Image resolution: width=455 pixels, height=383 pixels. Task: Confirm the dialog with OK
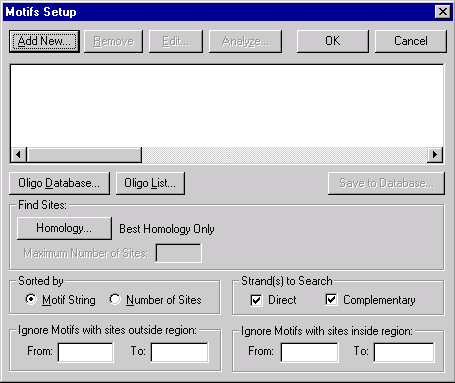pyautogui.click(x=333, y=41)
